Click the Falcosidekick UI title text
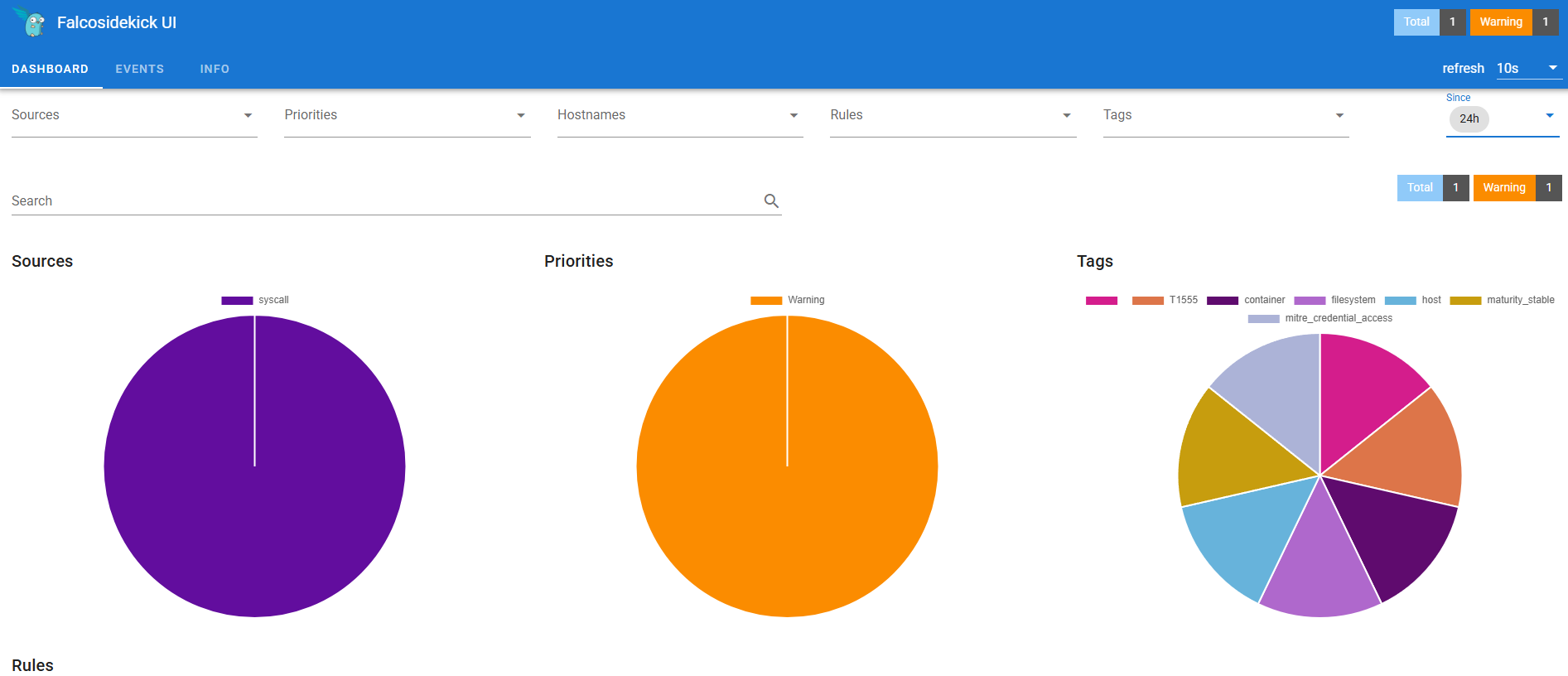Screen dimensions: 1568x676 [117, 22]
